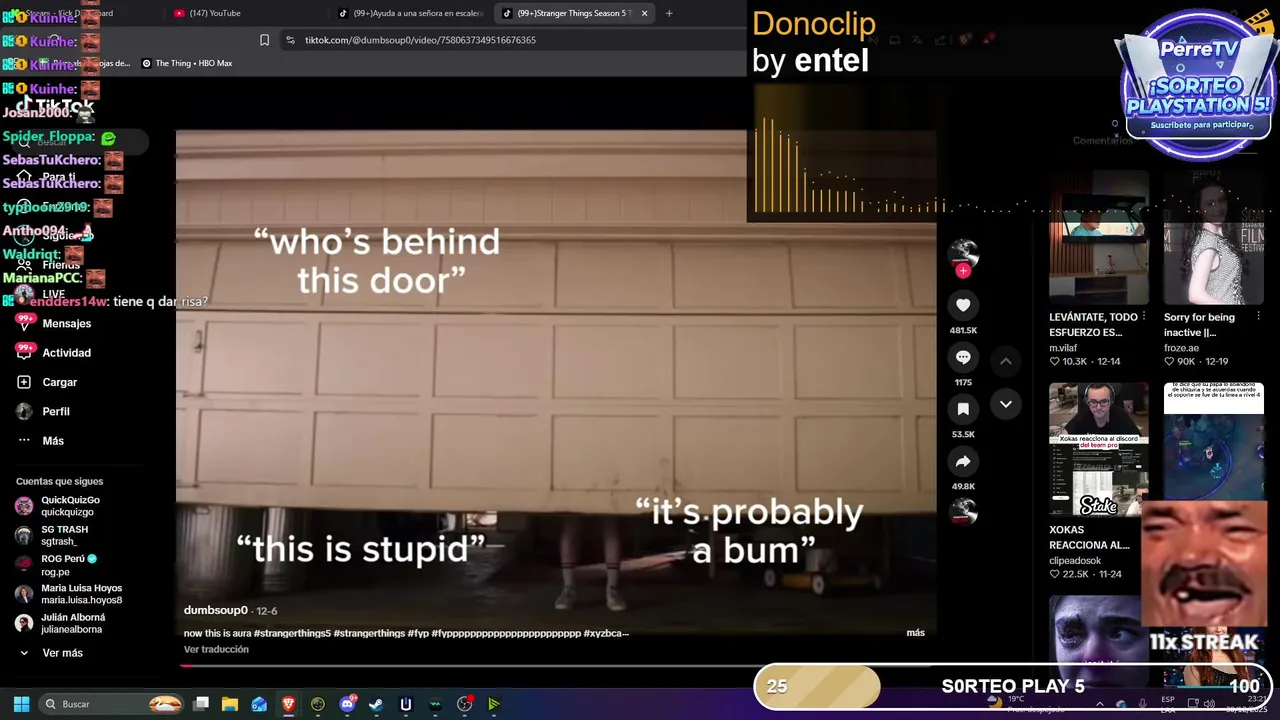
Task: Switch to the YouTube (147) browser tab
Action: pos(245,13)
